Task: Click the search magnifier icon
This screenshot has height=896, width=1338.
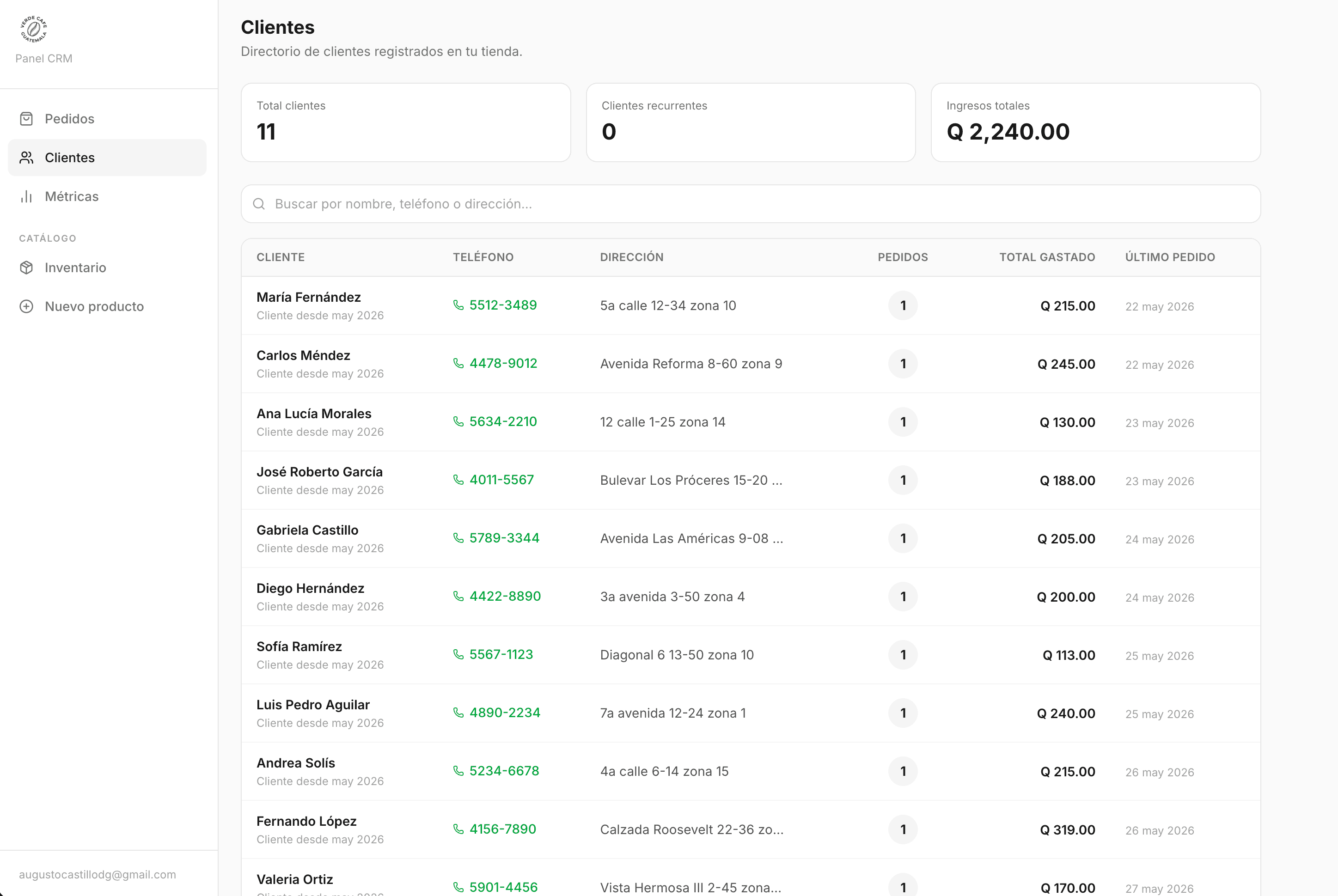Action: pos(259,204)
